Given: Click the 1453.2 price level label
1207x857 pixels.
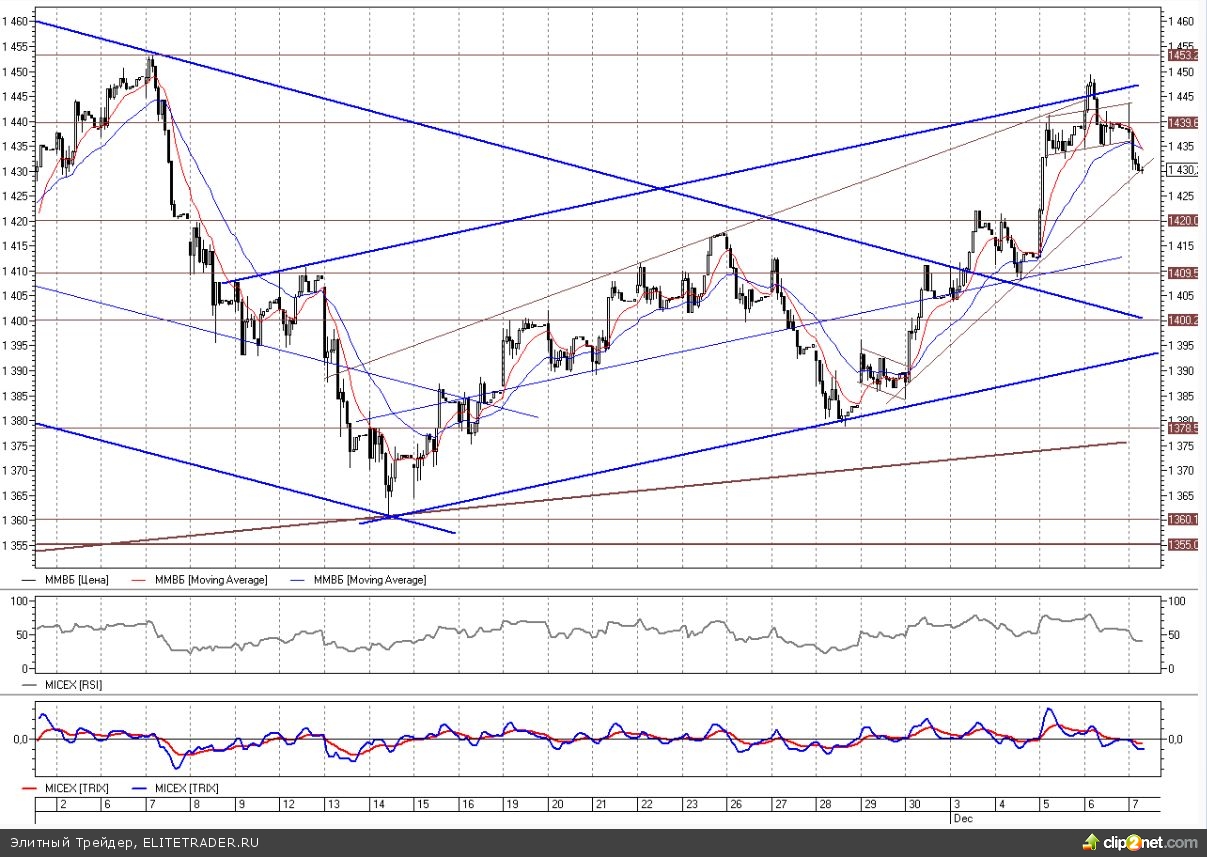Looking at the screenshot, I should pos(1181,55).
